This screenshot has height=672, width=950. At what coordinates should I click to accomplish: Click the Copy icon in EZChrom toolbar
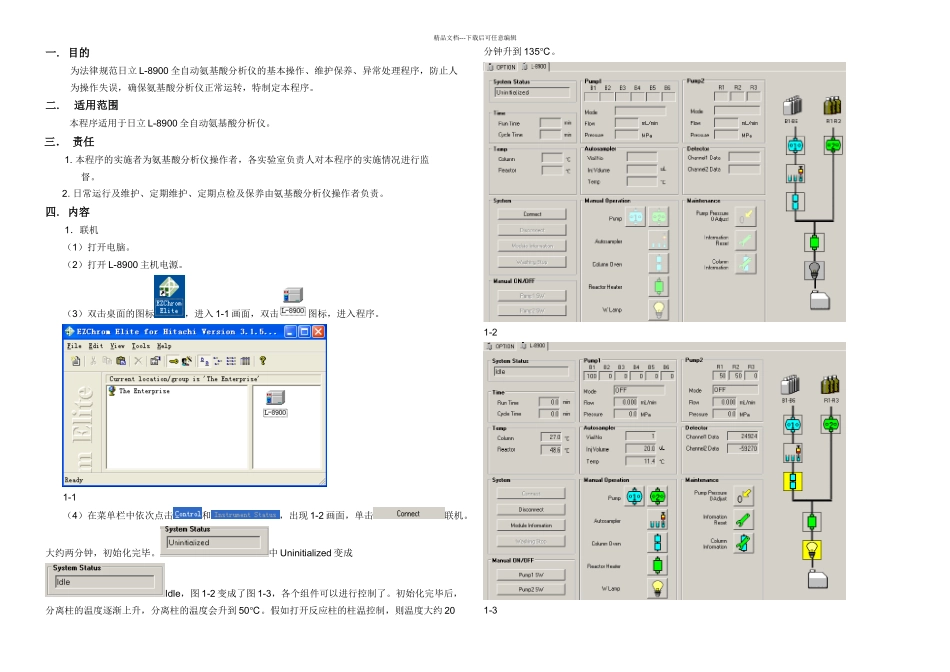pyautogui.click(x=107, y=361)
